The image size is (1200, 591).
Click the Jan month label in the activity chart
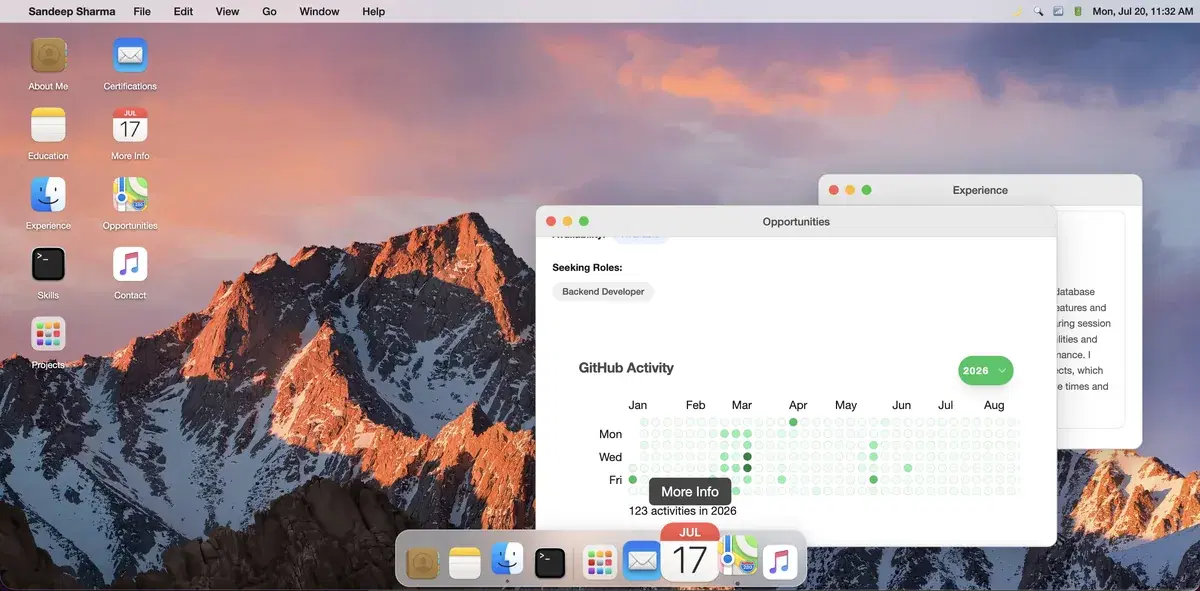point(637,405)
